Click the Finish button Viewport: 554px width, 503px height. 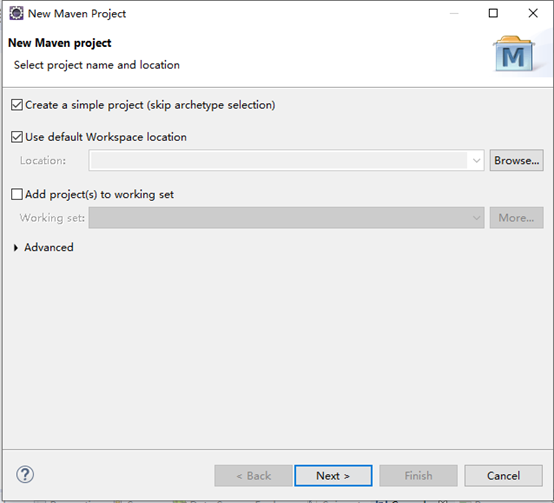pyautogui.click(x=418, y=476)
